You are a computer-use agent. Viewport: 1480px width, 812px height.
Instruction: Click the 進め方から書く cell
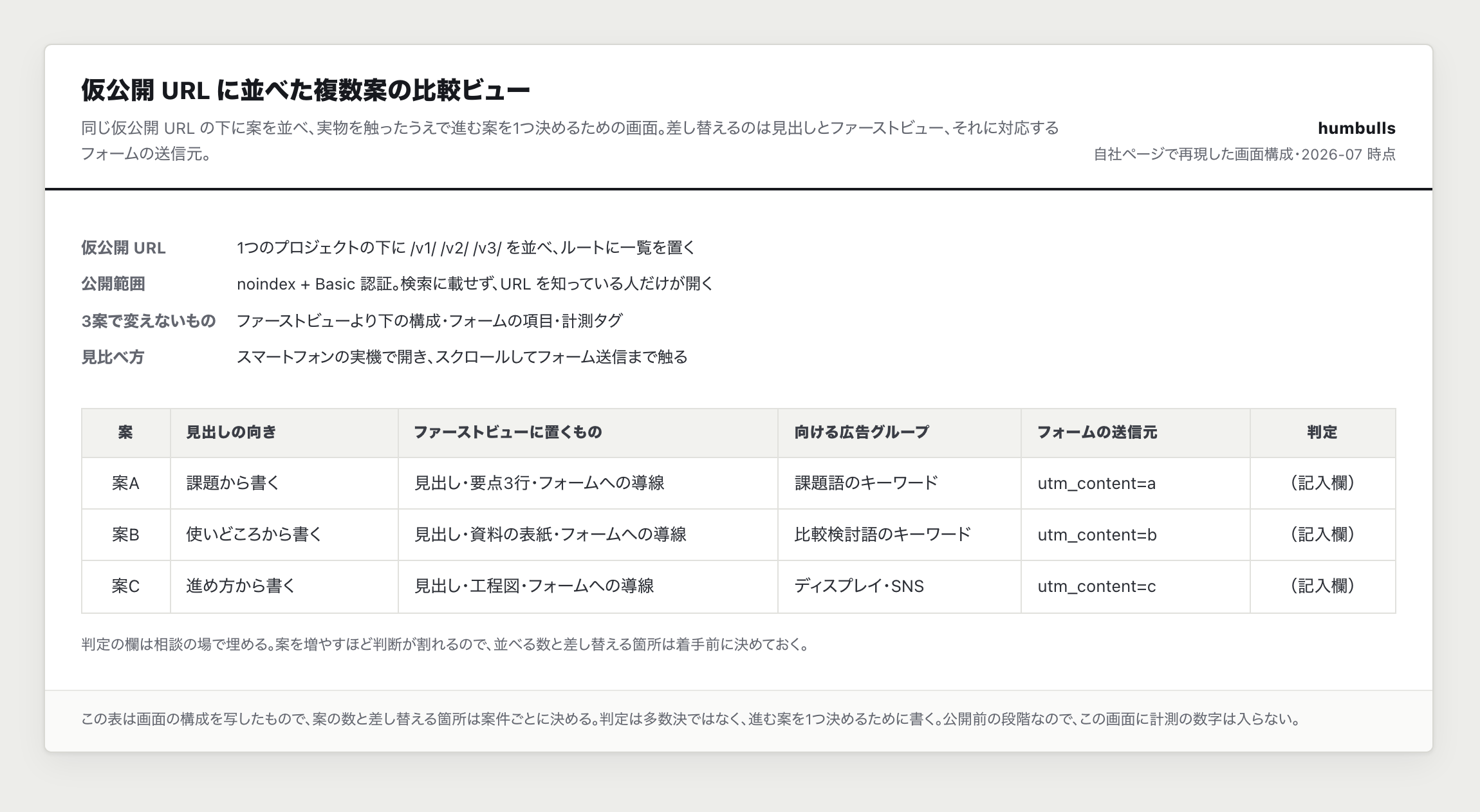284,586
